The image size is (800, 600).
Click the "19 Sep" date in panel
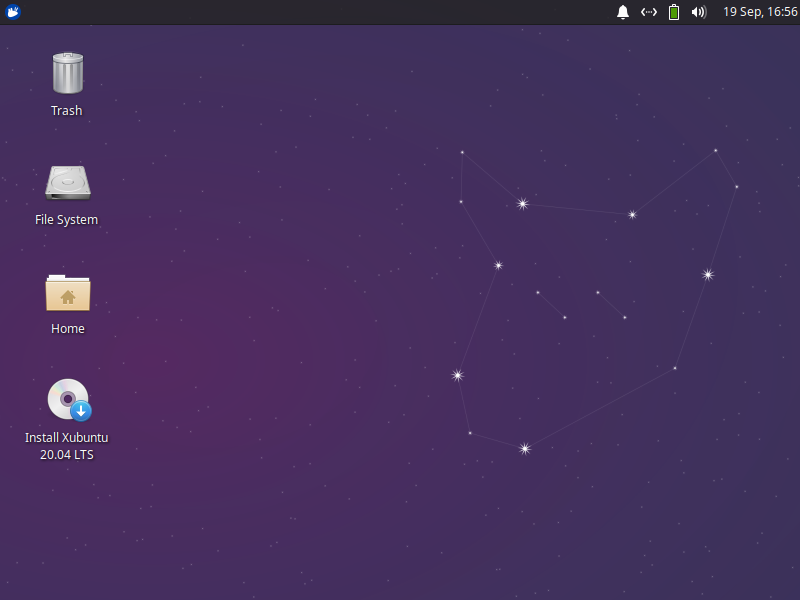click(x=741, y=12)
